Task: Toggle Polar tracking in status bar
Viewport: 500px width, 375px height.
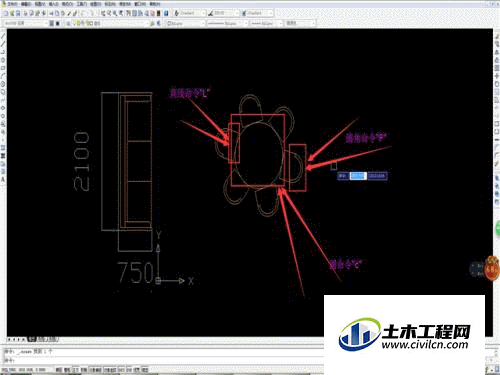Action: (x=84, y=370)
